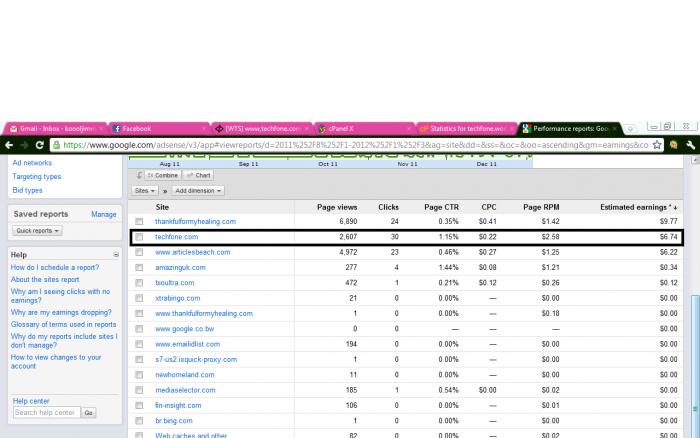Switch to the Facebook tab
Image resolution: width=700 pixels, height=438 pixels.
click(158, 129)
